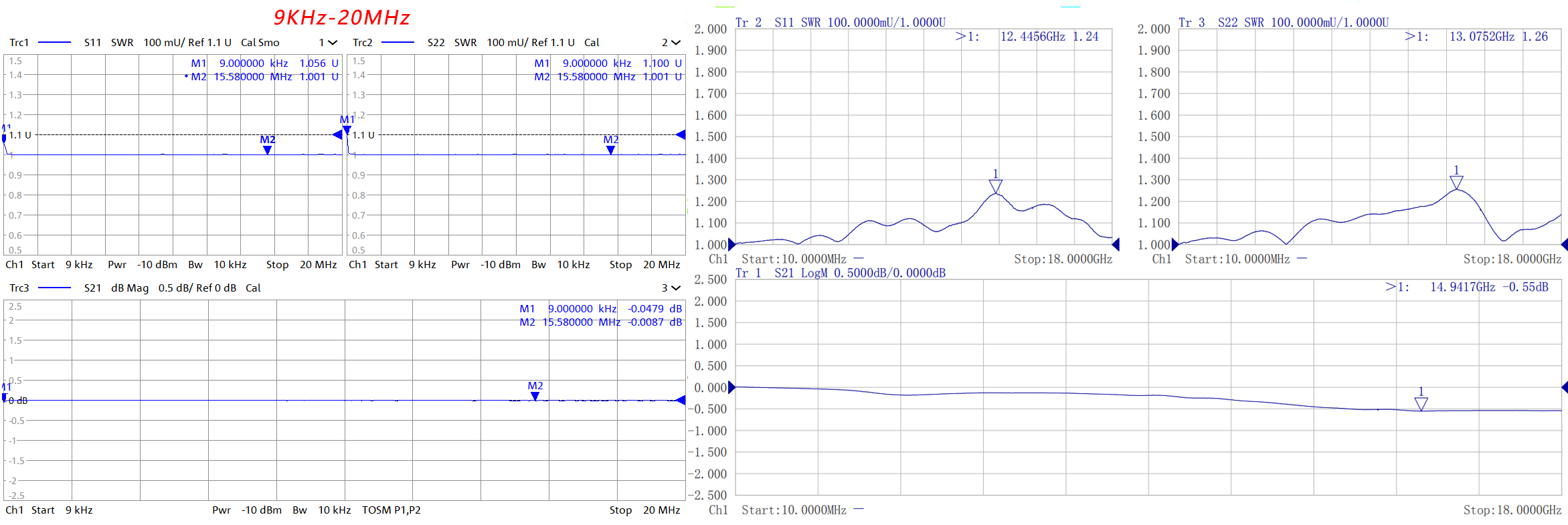The width and height of the screenshot is (1568, 525).
Task: Open the Trc1 trace dropdown chevron
Action: [333, 43]
